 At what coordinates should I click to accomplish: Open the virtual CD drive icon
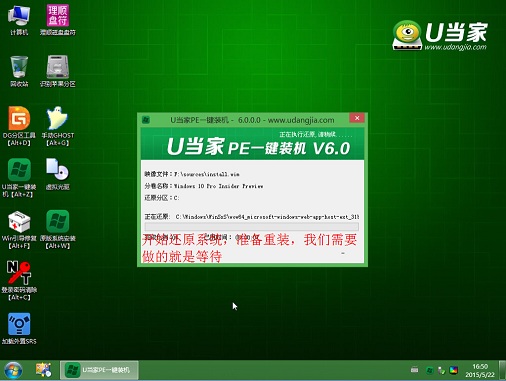[58, 174]
